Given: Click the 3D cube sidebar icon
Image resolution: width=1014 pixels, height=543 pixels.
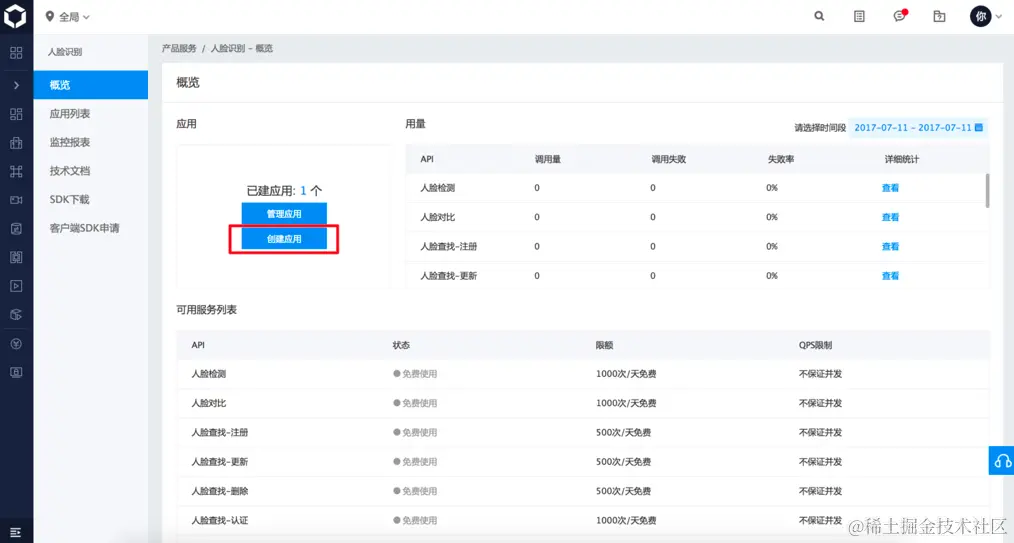Looking at the screenshot, I should click(16, 315).
